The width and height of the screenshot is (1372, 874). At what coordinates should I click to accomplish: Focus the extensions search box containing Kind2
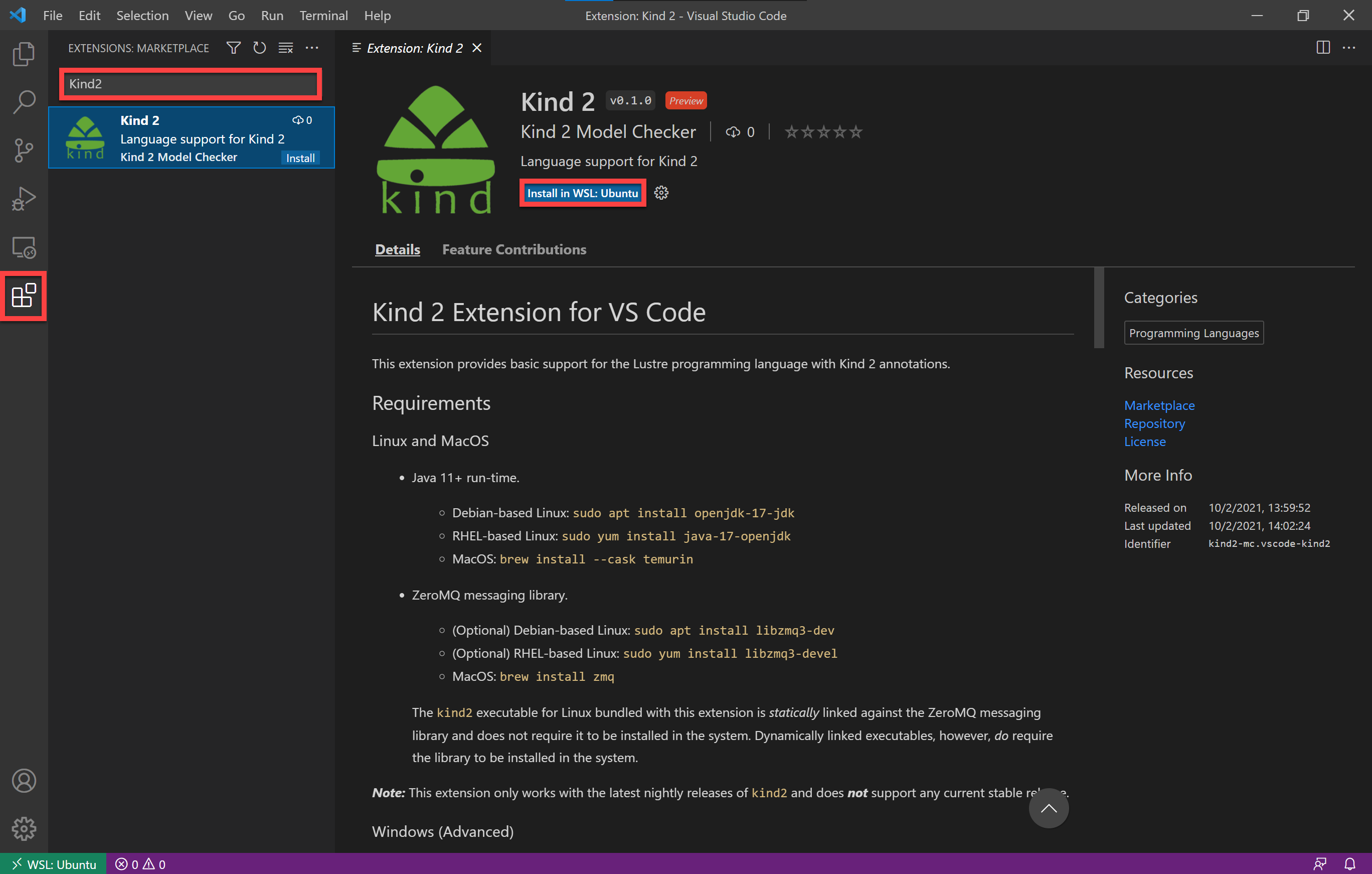(x=190, y=84)
